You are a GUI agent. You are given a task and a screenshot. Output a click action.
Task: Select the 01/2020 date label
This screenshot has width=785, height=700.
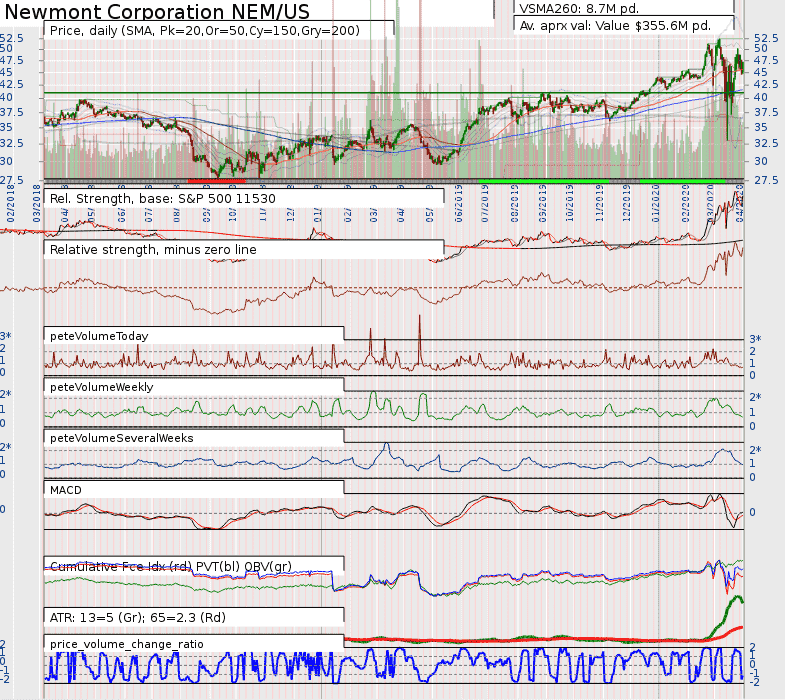tap(656, 203)
